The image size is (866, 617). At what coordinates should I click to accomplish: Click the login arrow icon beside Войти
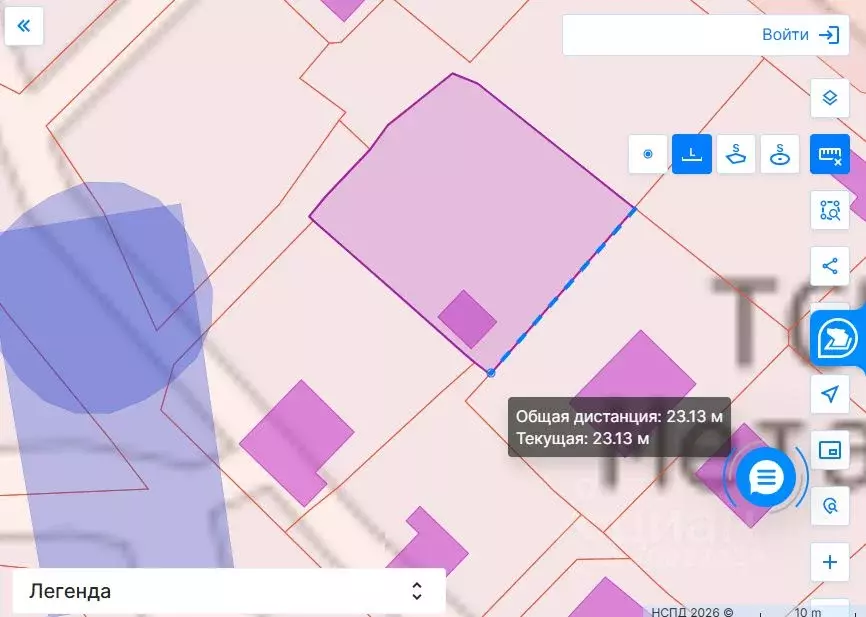coord(829,35)
